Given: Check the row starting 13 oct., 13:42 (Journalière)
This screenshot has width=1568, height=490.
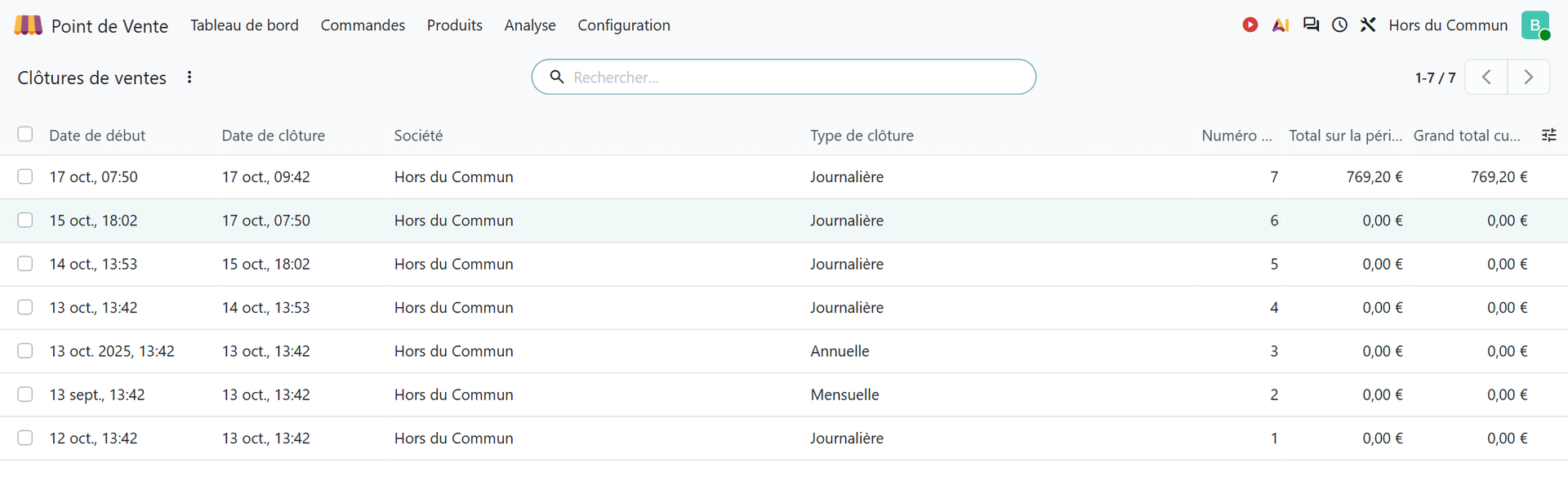Looking at the screenshot, I should [x=25, y=307].
